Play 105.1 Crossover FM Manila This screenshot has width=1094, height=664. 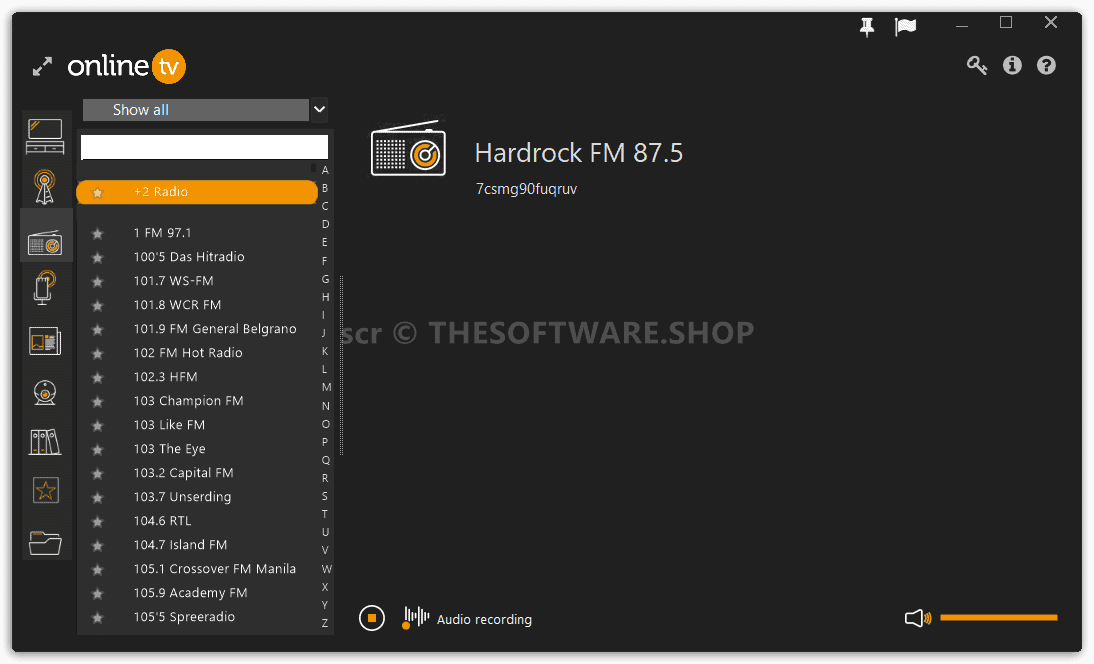[x=214, y=568]
